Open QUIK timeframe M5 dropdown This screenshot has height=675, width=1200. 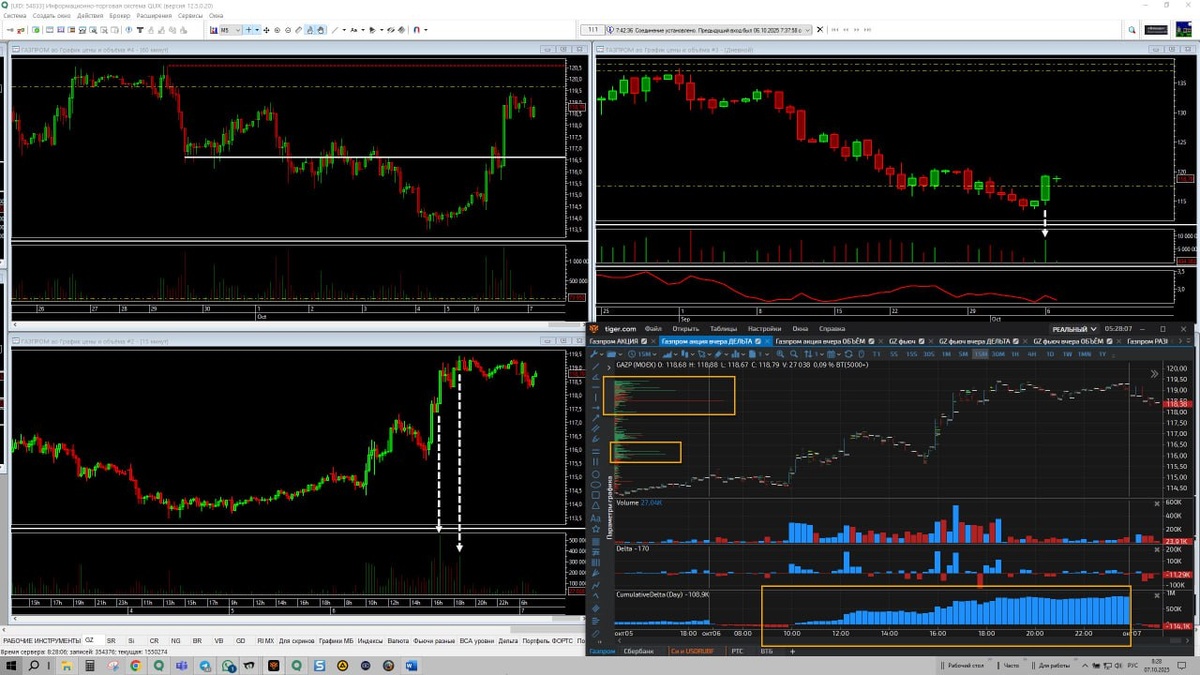[230, 30]
